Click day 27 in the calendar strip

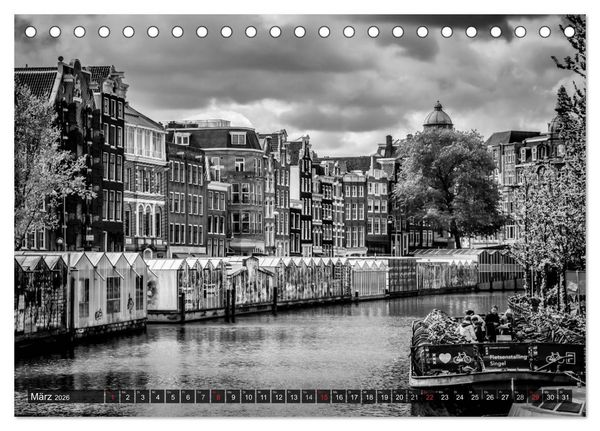(505, 397)
